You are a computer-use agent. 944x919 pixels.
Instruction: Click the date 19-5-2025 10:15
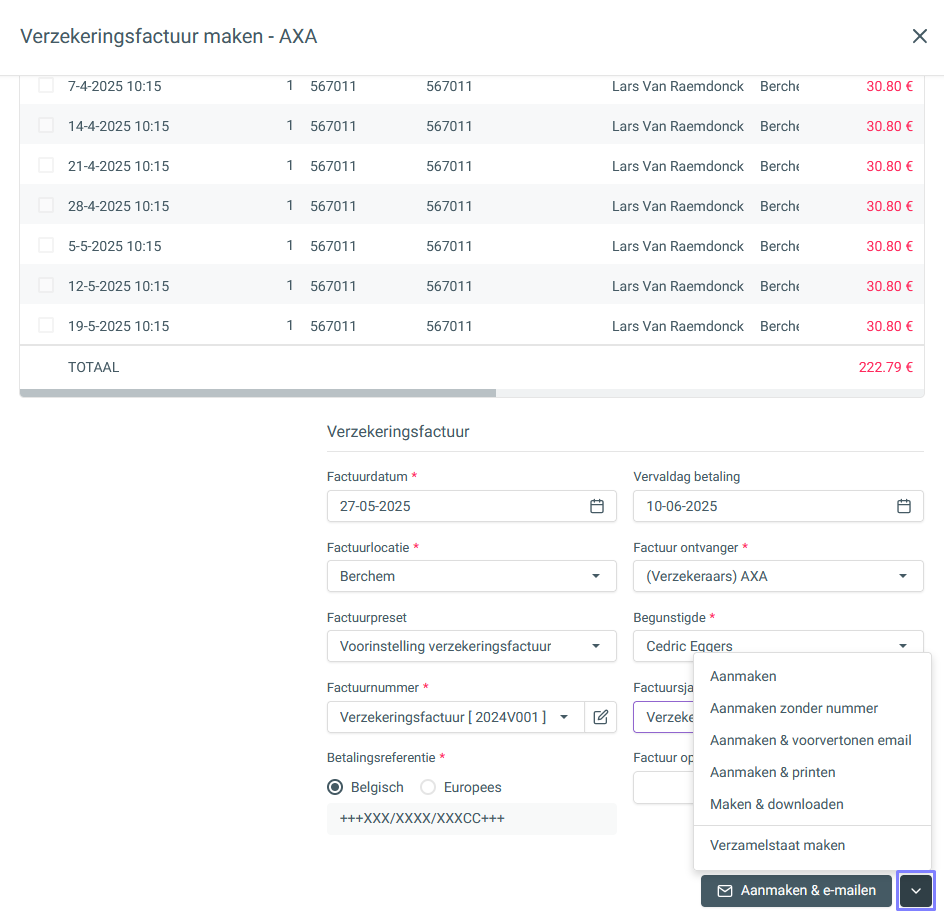tap(119, 326)
